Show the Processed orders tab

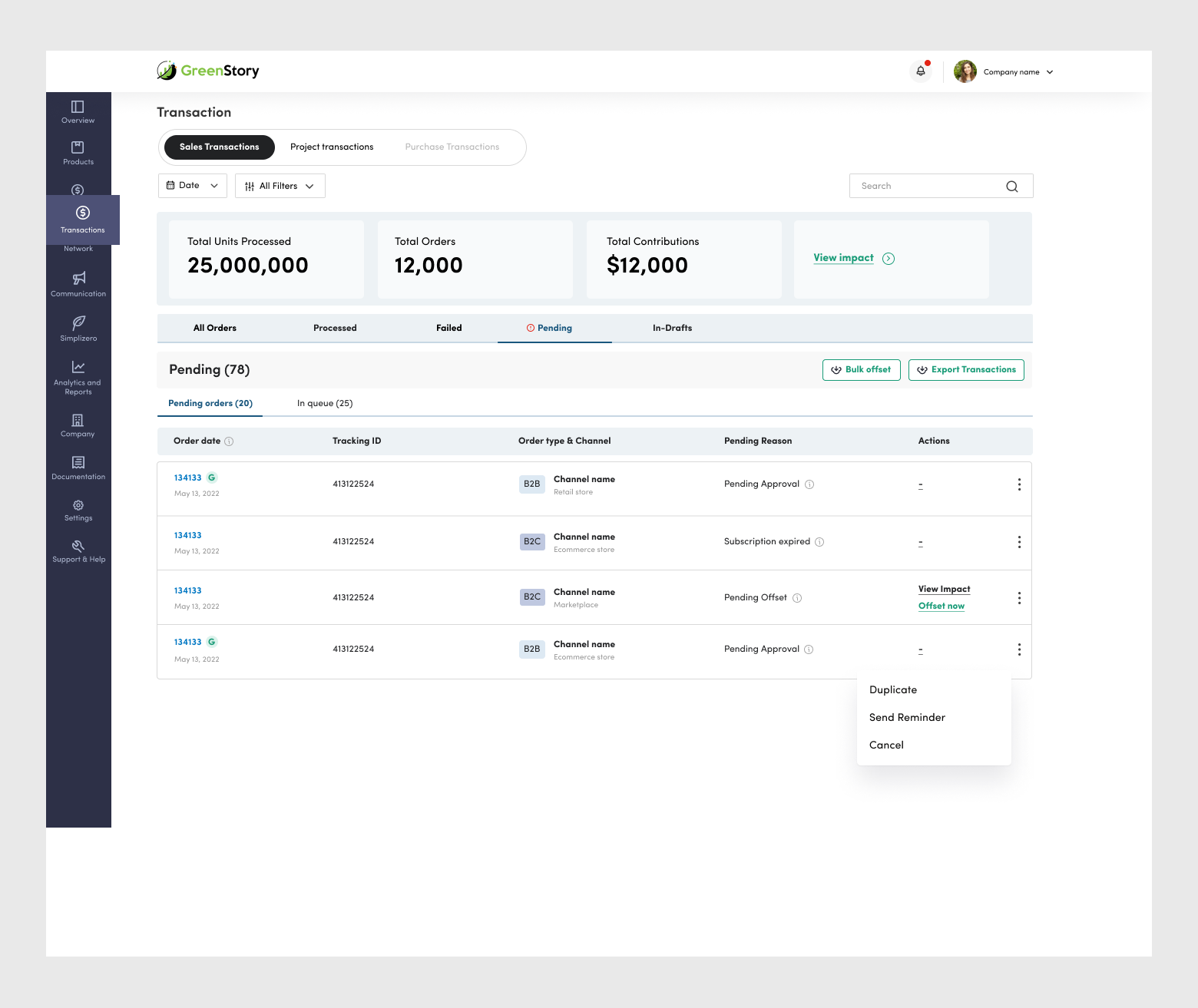coord(335,328)
